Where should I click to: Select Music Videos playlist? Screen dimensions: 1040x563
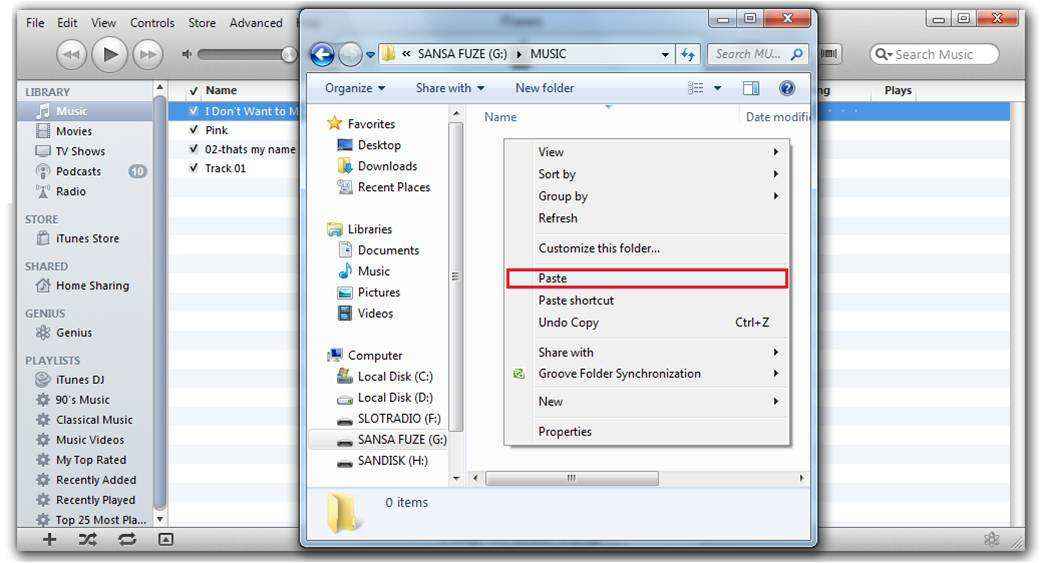pyautogui.click(x=90, y=439)
